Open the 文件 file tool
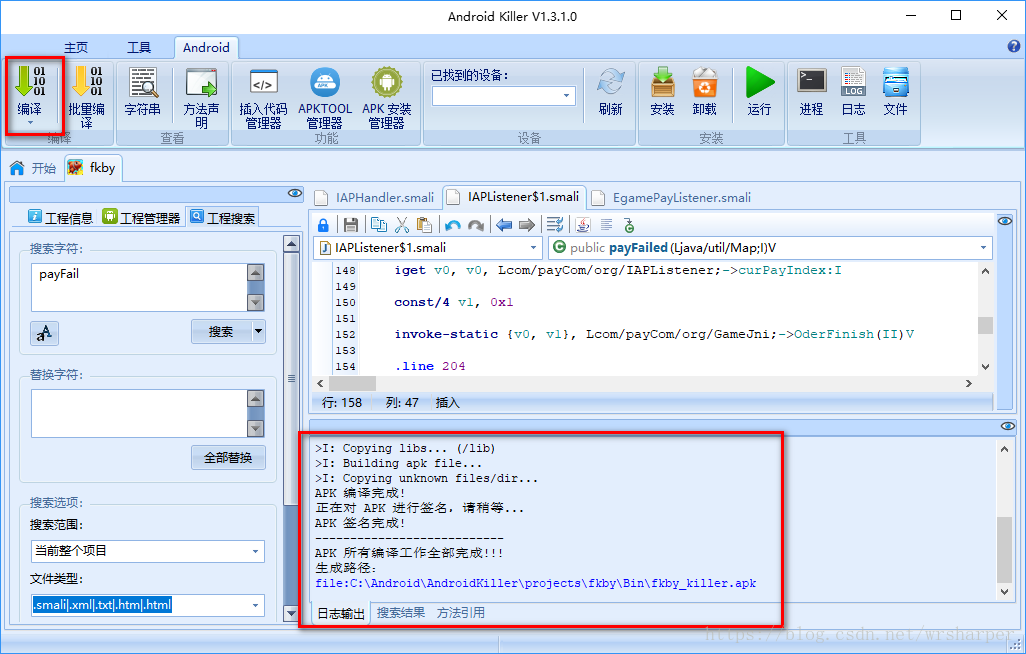1026x654 pixels. [895, 92]
